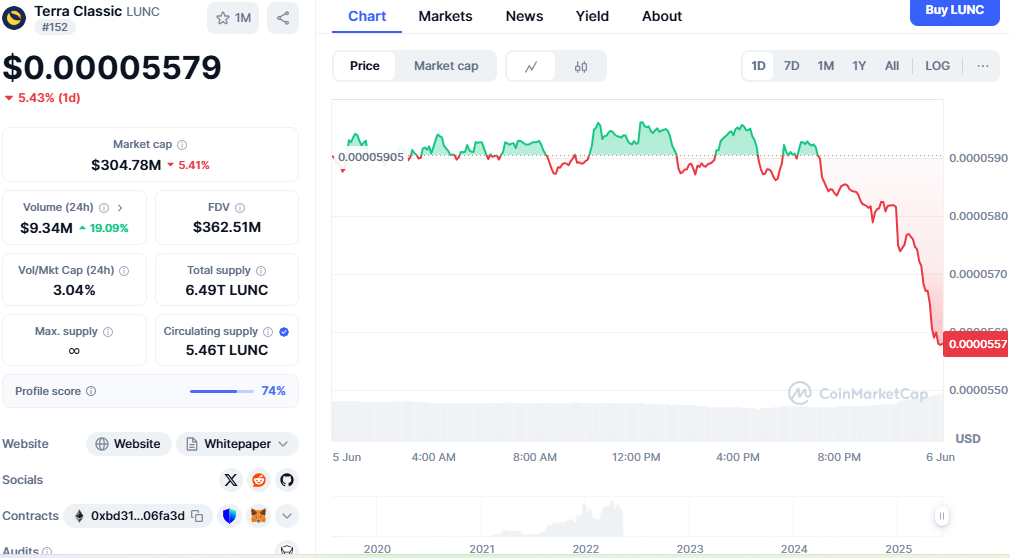Set chart range to 7D
This screenshot has width=1010, height=558.
[792, 66]
